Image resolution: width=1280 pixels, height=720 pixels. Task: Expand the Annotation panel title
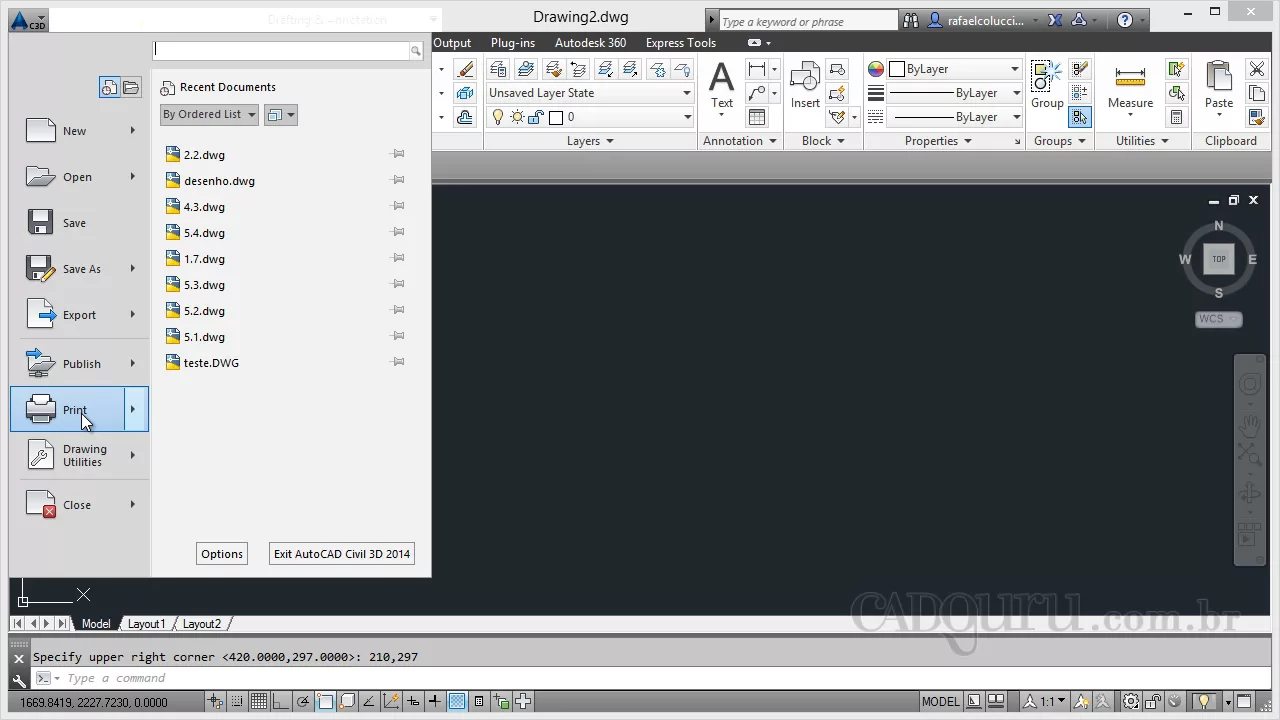740,141
